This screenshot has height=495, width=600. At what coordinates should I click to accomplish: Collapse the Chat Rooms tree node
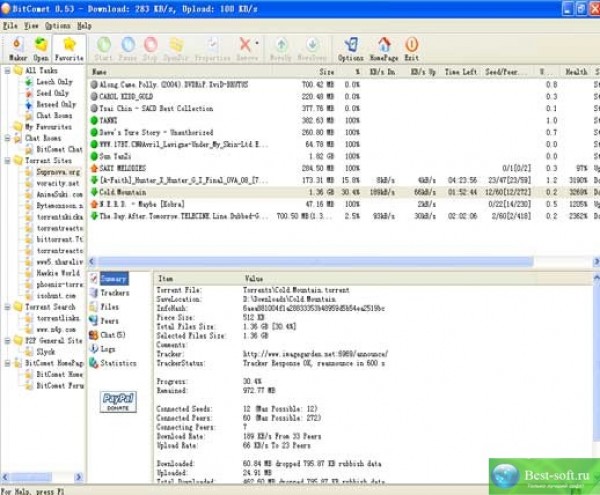tap(7, 138)
